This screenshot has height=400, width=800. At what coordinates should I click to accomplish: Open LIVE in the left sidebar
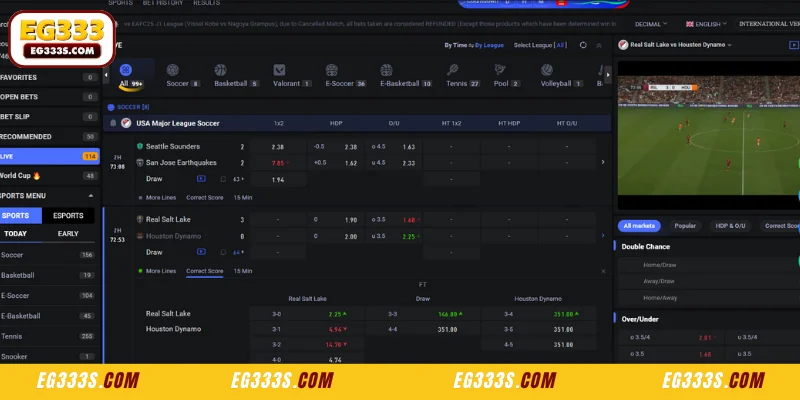(49, 156)
